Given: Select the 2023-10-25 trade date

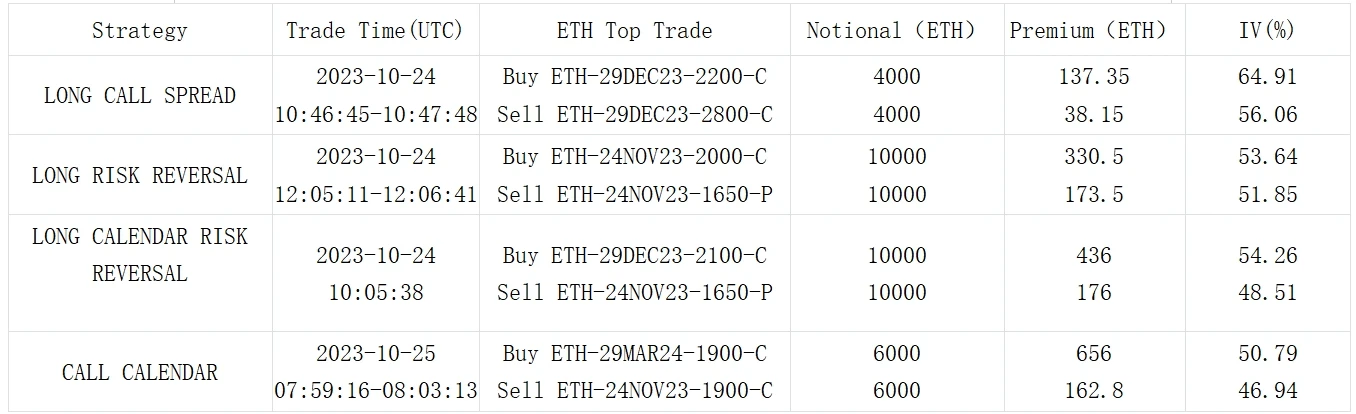Looking at the screenshot, I should (376, 354).
